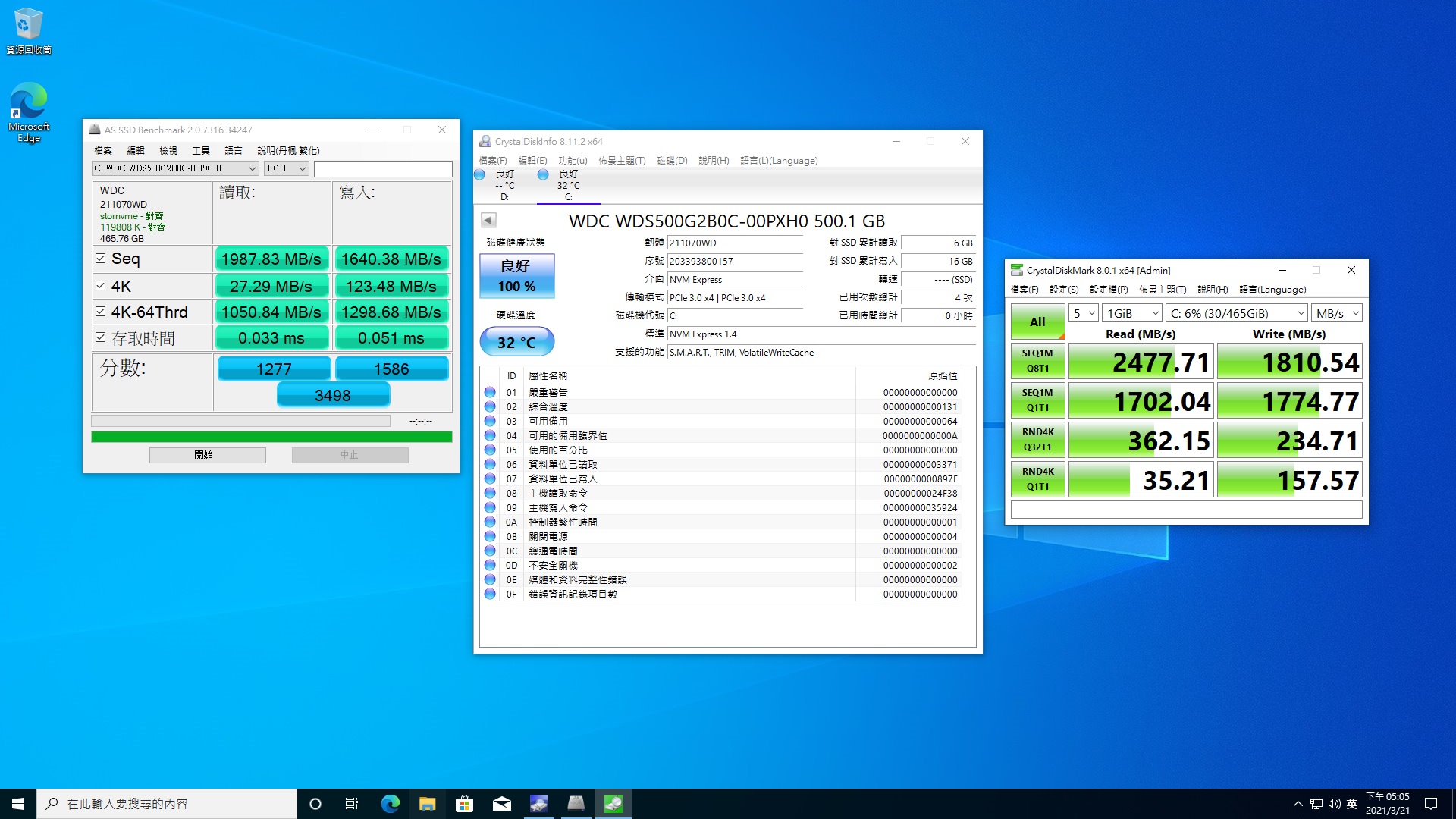
Task: Click the AS SSD Benchmark title icon
Action: coord(95,130)
